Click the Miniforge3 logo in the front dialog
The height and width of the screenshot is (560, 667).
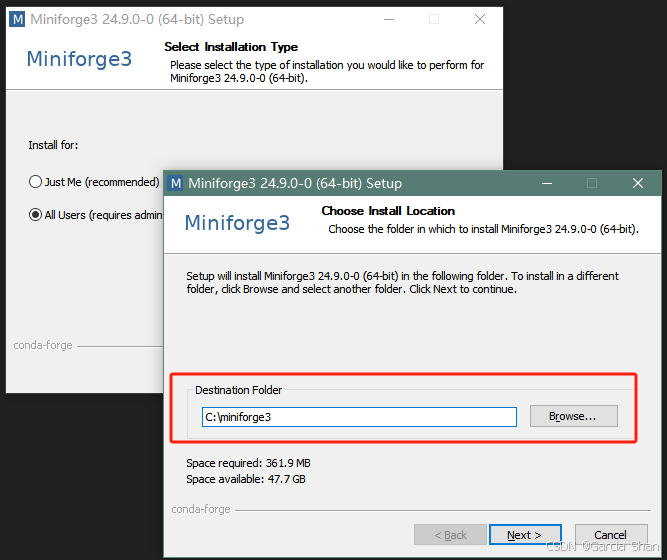coord(237,223)
